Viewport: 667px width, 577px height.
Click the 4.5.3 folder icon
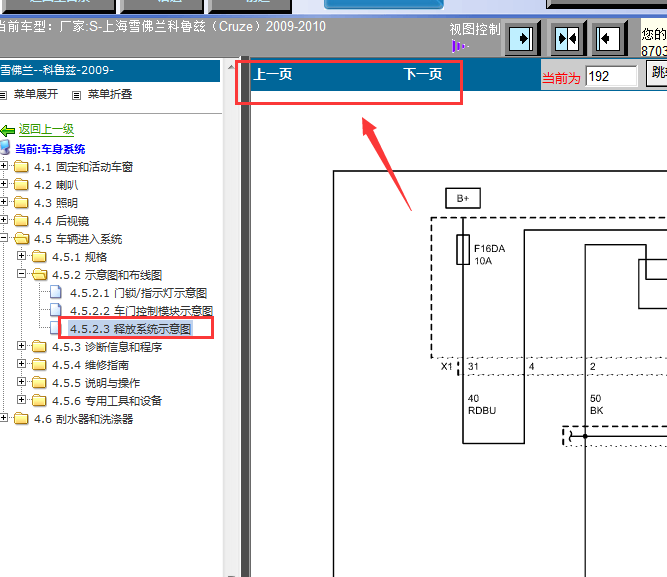39,346
